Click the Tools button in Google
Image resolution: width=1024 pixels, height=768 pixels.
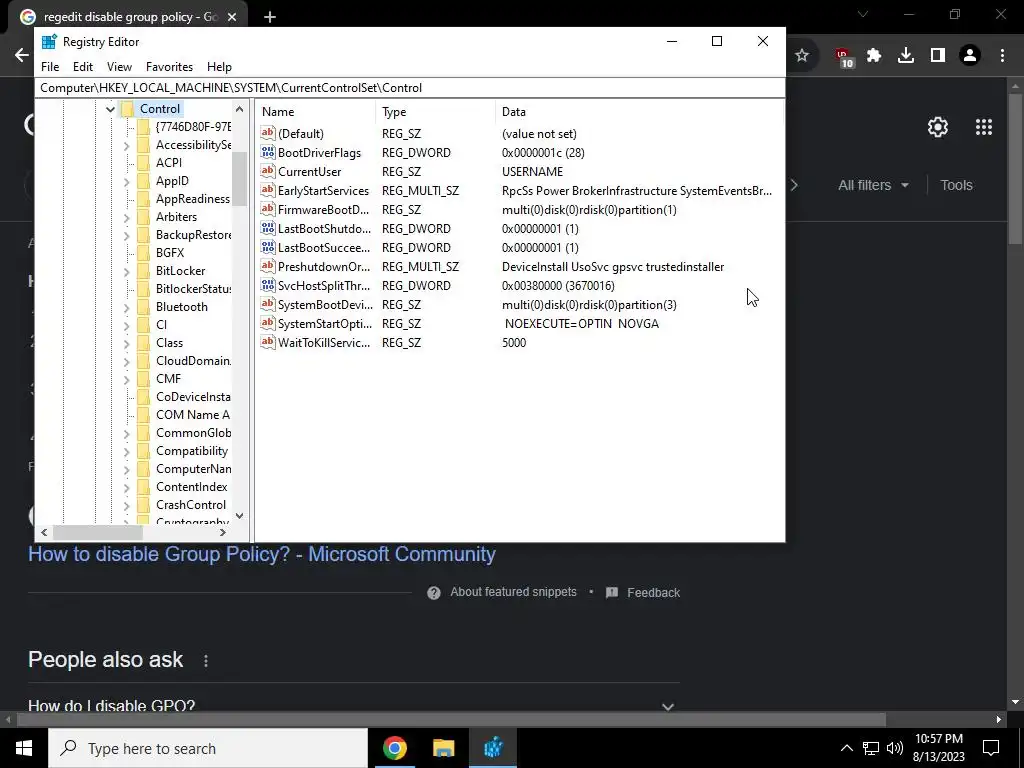pyautogui.click(x=956, y=185)
